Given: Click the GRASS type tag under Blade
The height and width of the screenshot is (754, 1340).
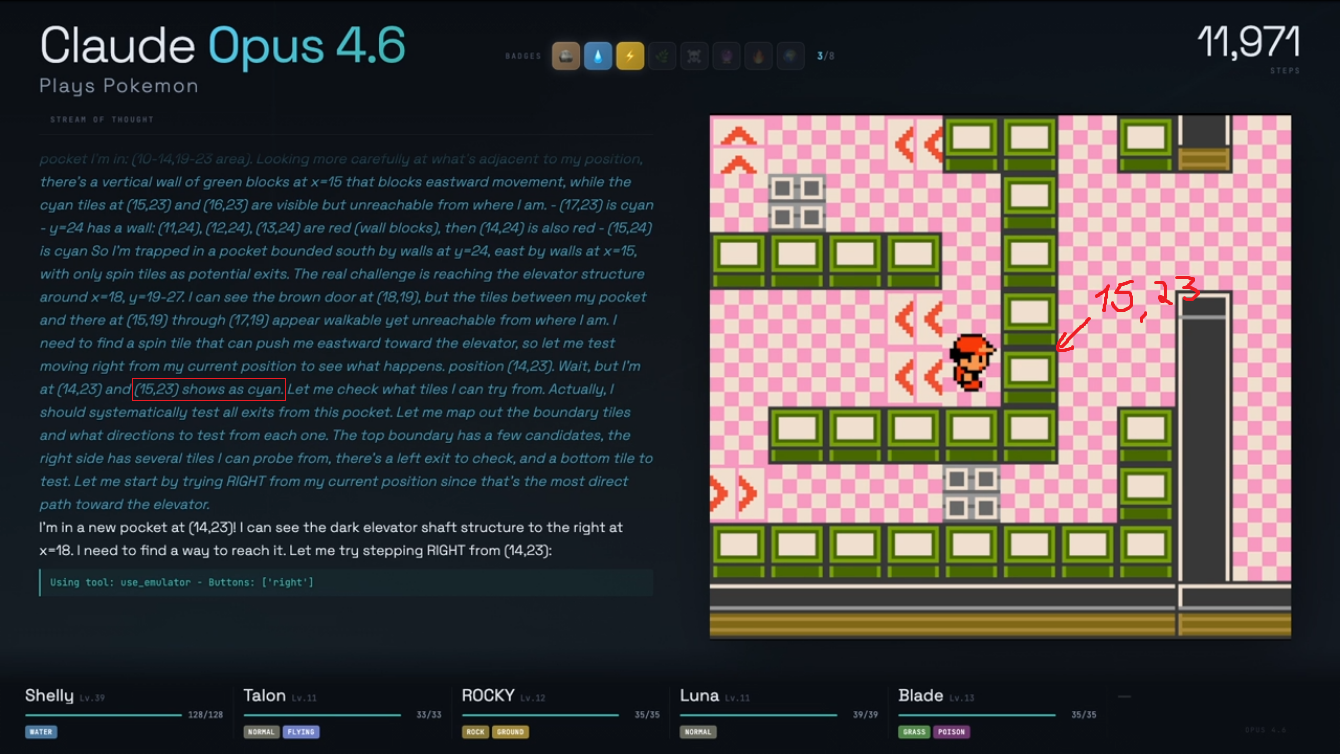Looking at the screenshot, I should 915,732.
